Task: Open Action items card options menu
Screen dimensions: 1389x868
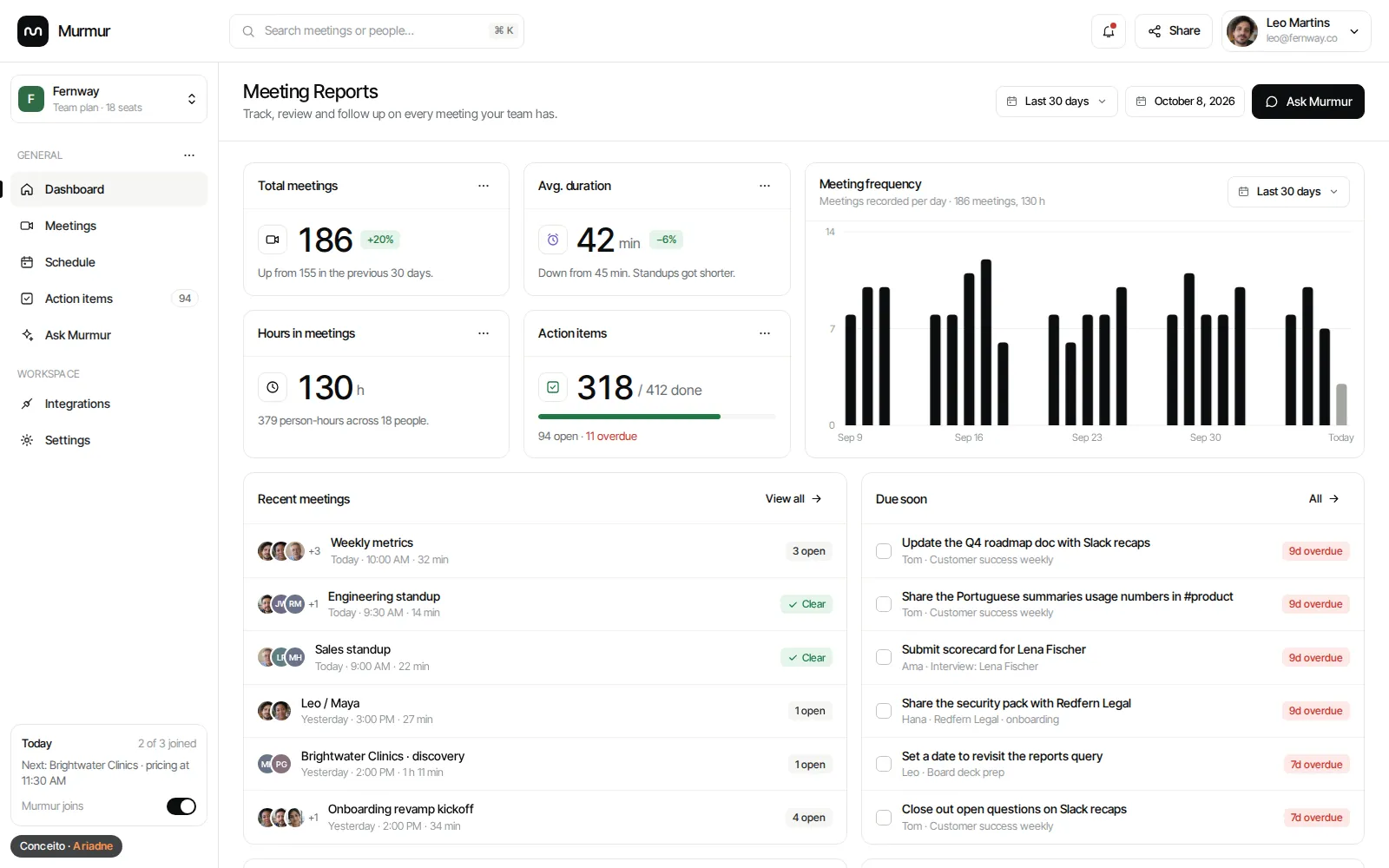Action: (x=765, y=333)
